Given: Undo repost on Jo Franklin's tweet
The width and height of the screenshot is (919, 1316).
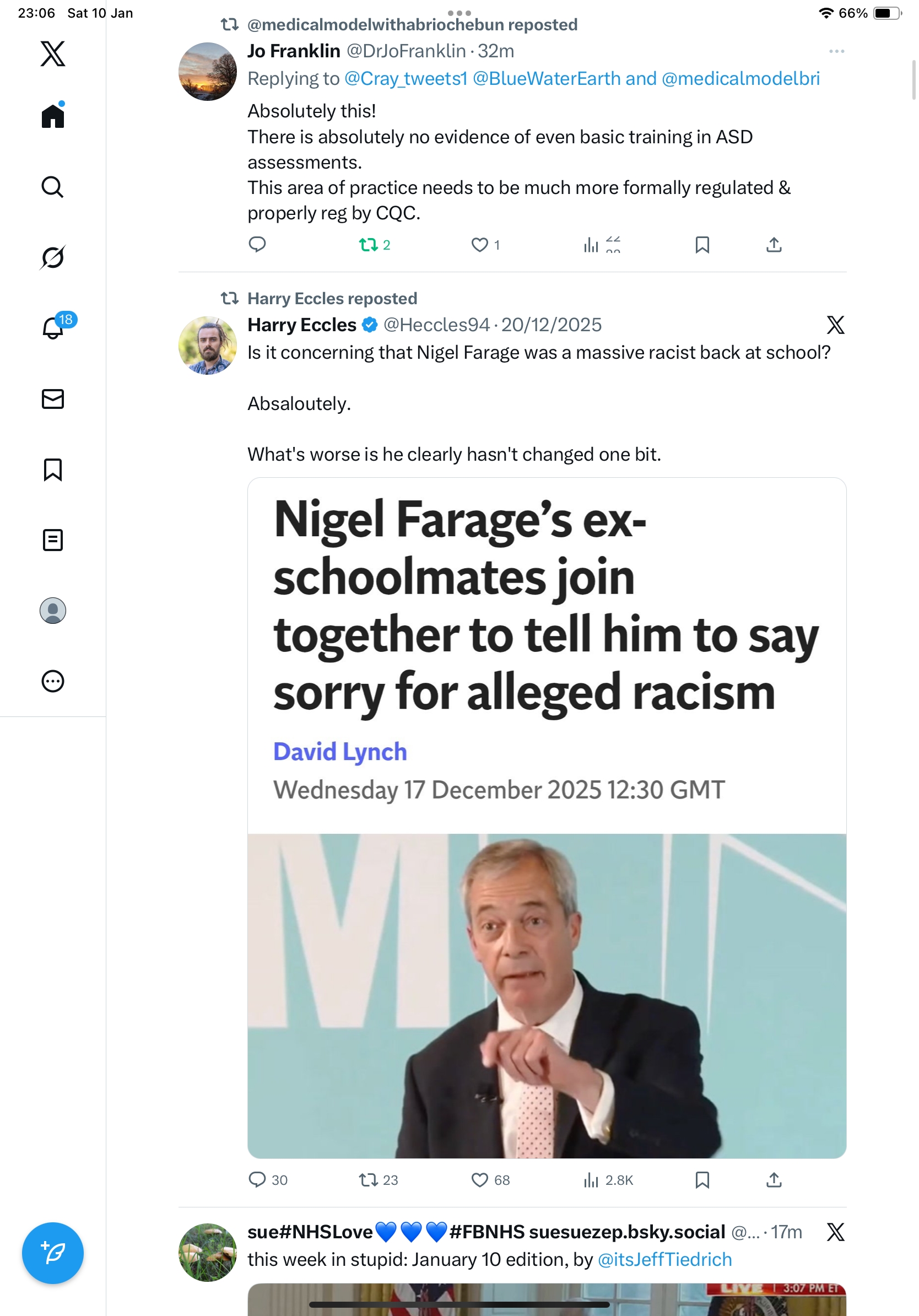Looking at the screenshot, I should 369,245.
